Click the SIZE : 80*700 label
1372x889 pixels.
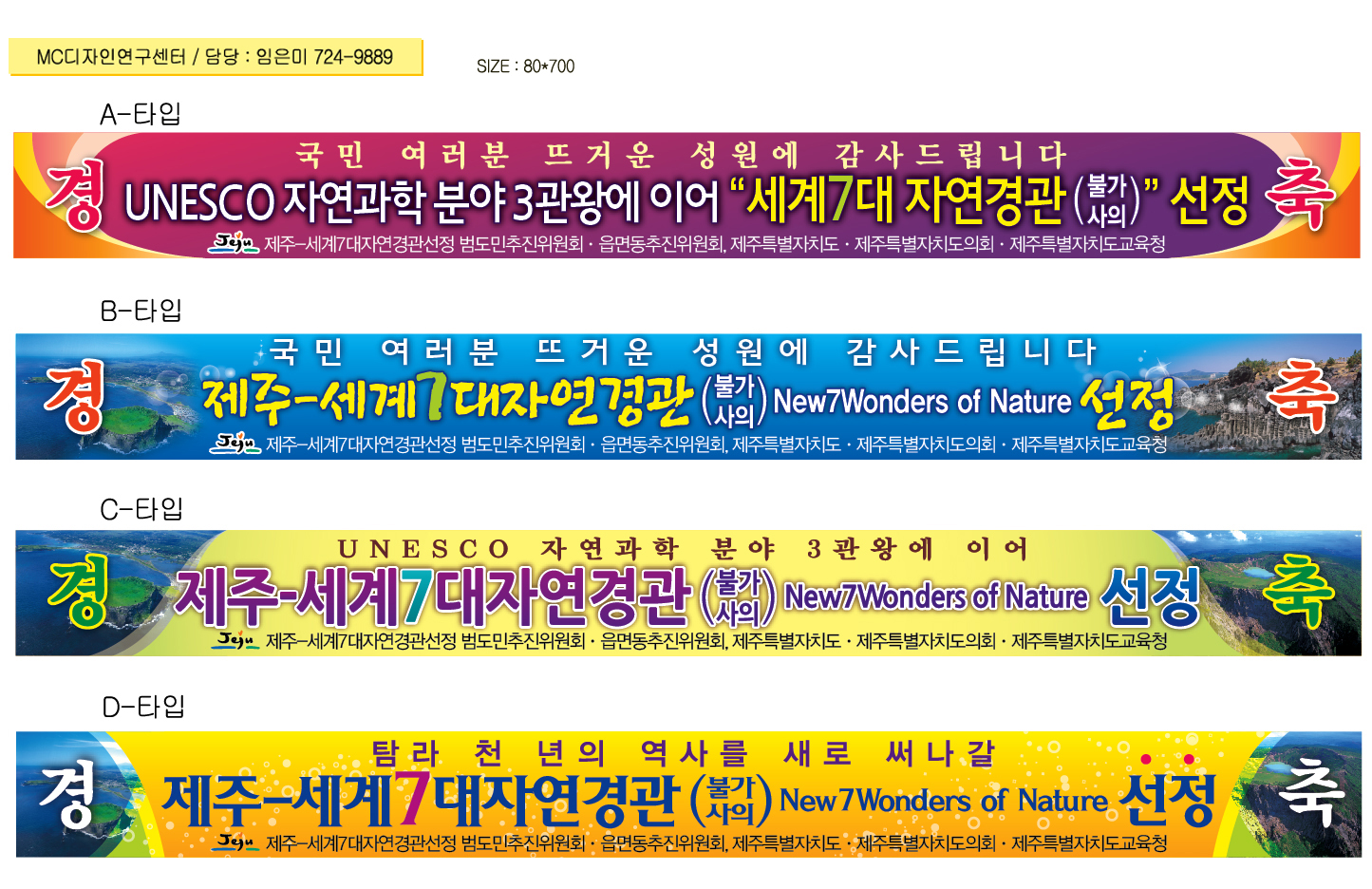(526, 67)
